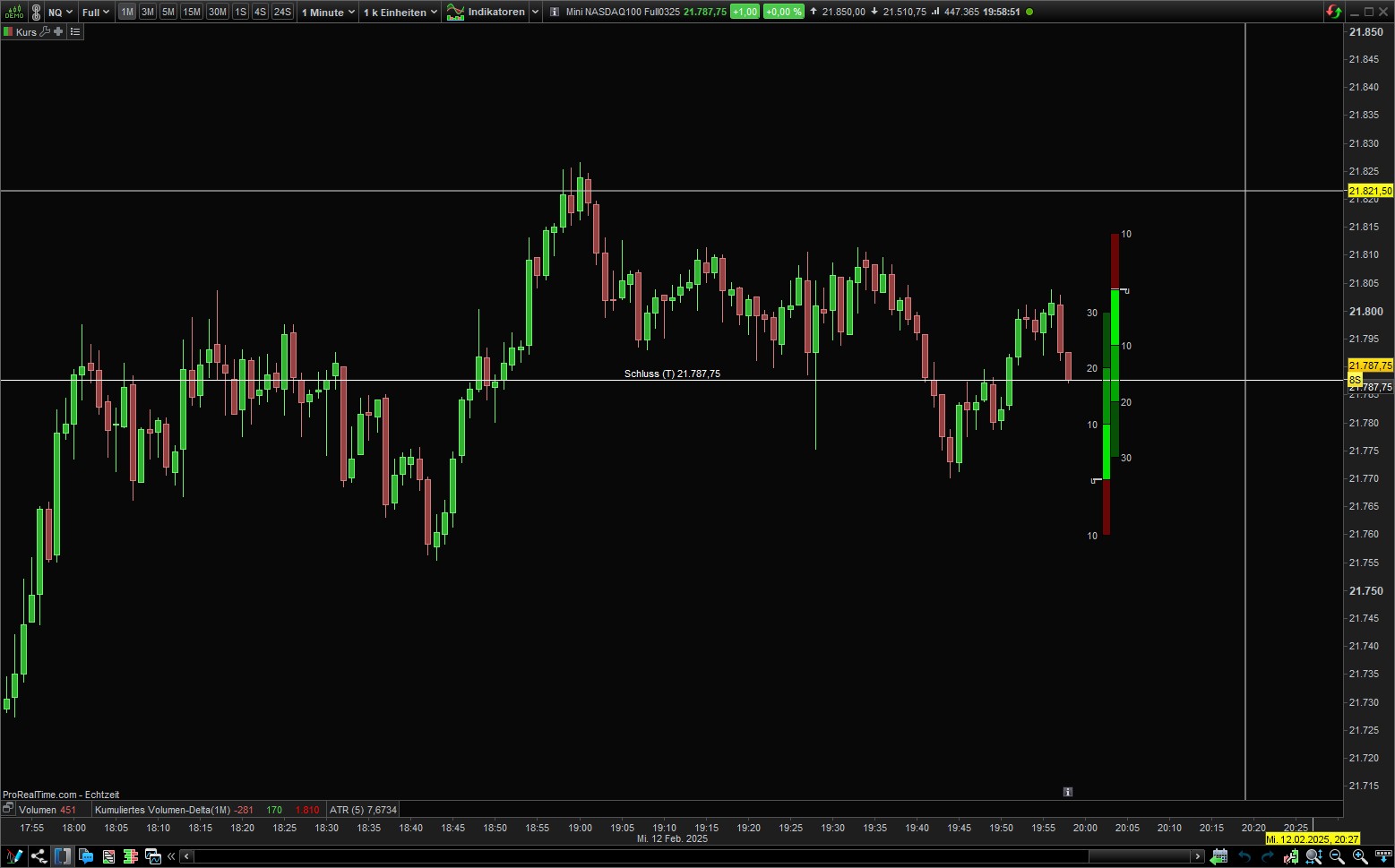Open calendar go-to-date icon

[1219, 856]
